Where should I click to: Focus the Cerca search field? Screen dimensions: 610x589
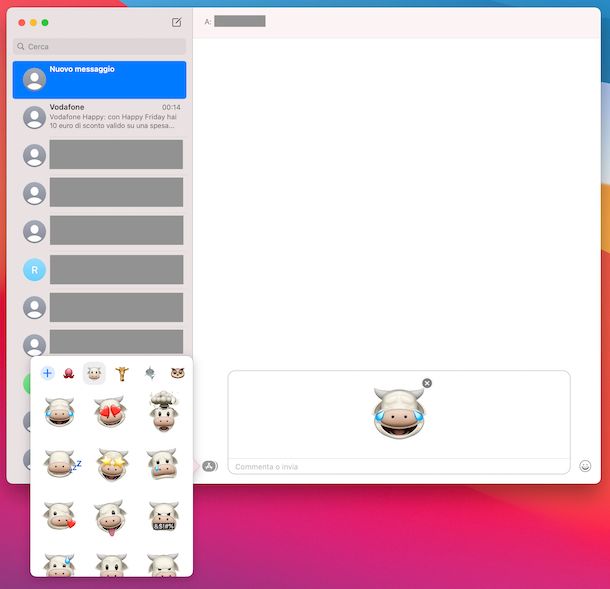pos(100,46)
